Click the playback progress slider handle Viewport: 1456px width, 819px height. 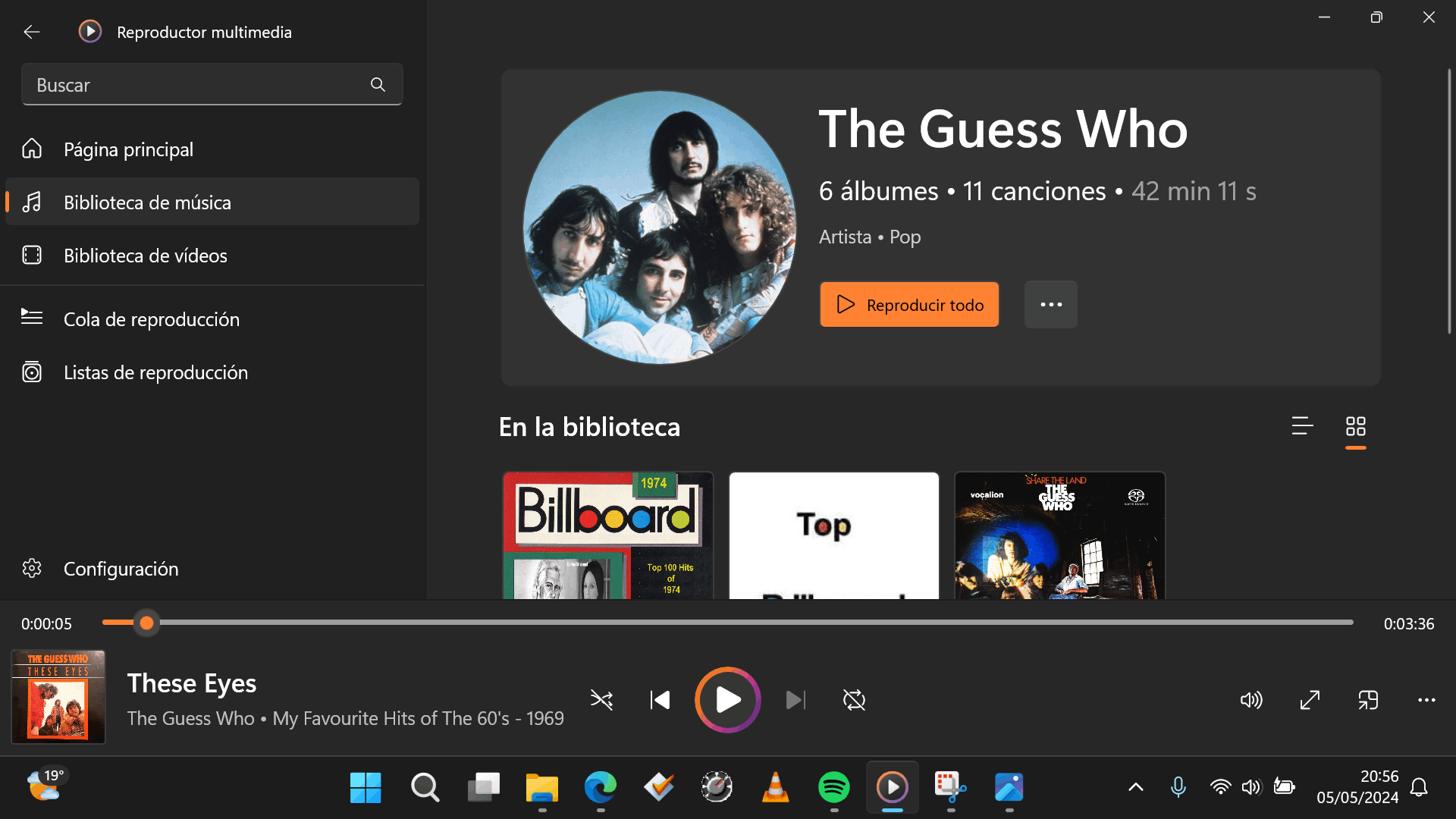(146, 623)
